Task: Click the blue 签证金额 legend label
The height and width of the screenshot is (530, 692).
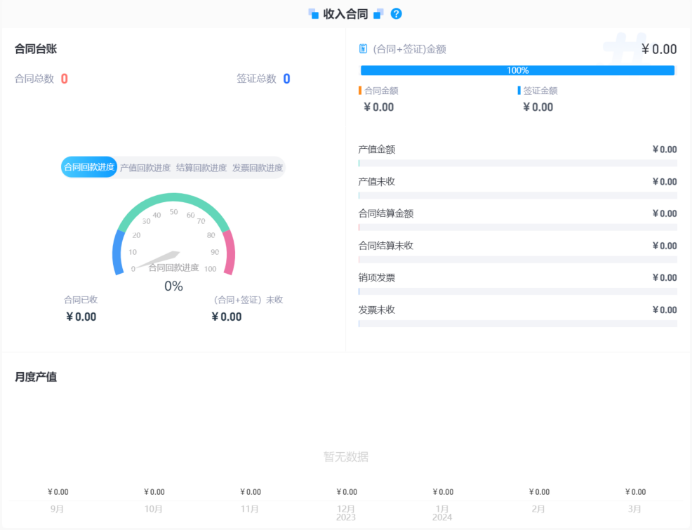Action: coord(539,91)
